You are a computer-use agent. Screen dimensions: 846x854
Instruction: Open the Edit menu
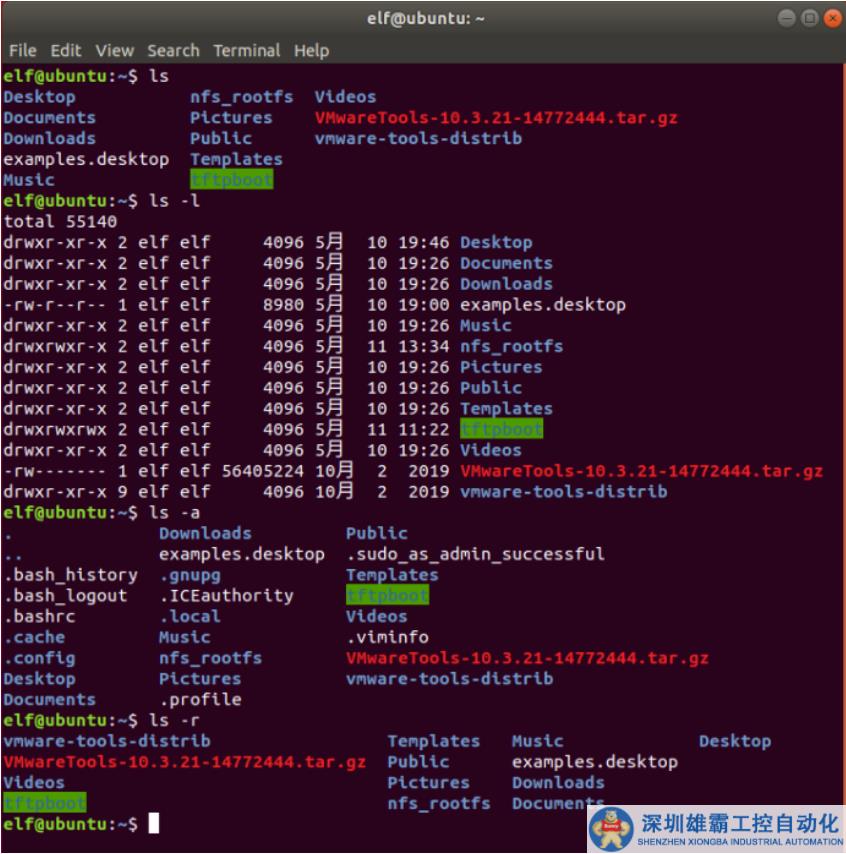pos(66,50)
